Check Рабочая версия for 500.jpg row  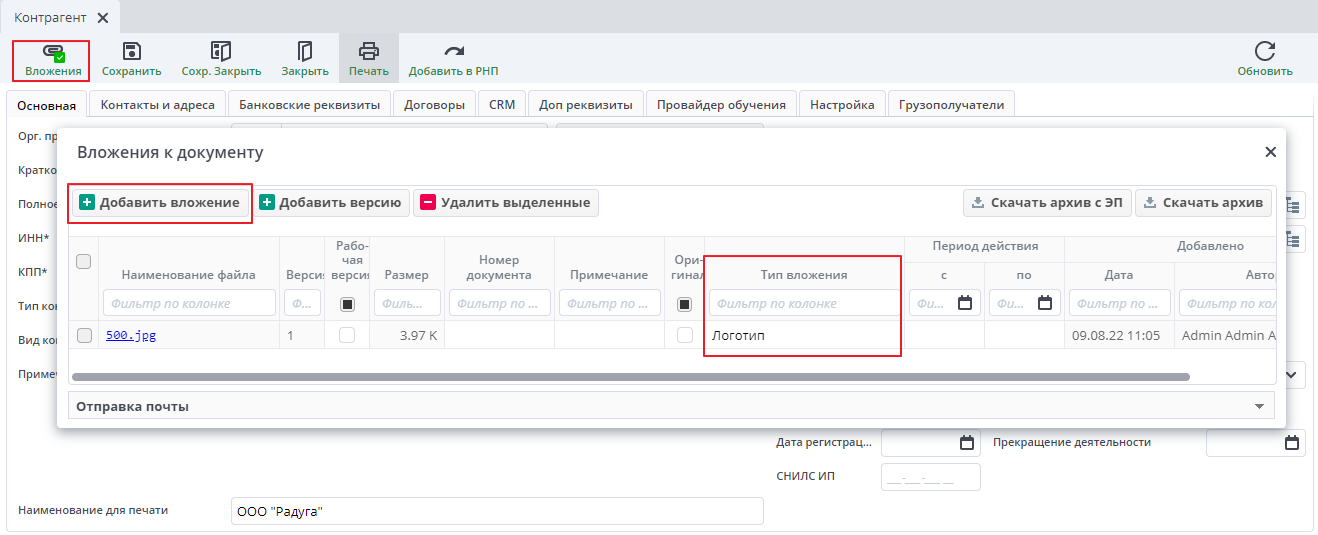click(347, 335)
